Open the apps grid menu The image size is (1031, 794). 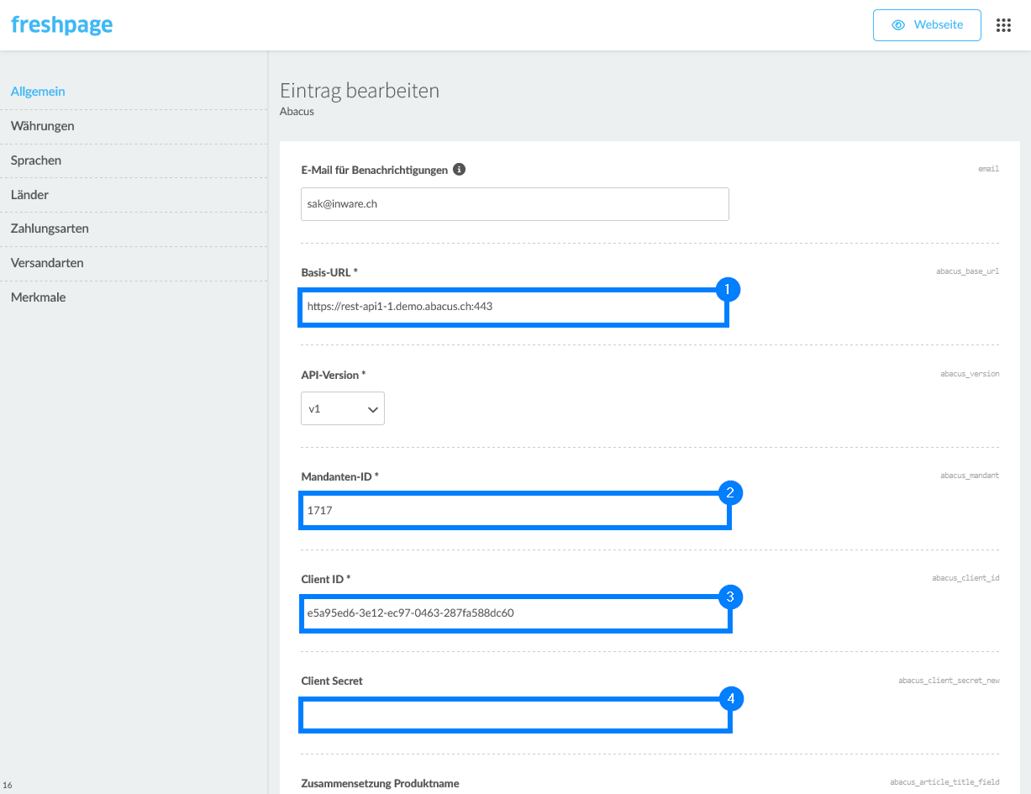pos(1003,25)
